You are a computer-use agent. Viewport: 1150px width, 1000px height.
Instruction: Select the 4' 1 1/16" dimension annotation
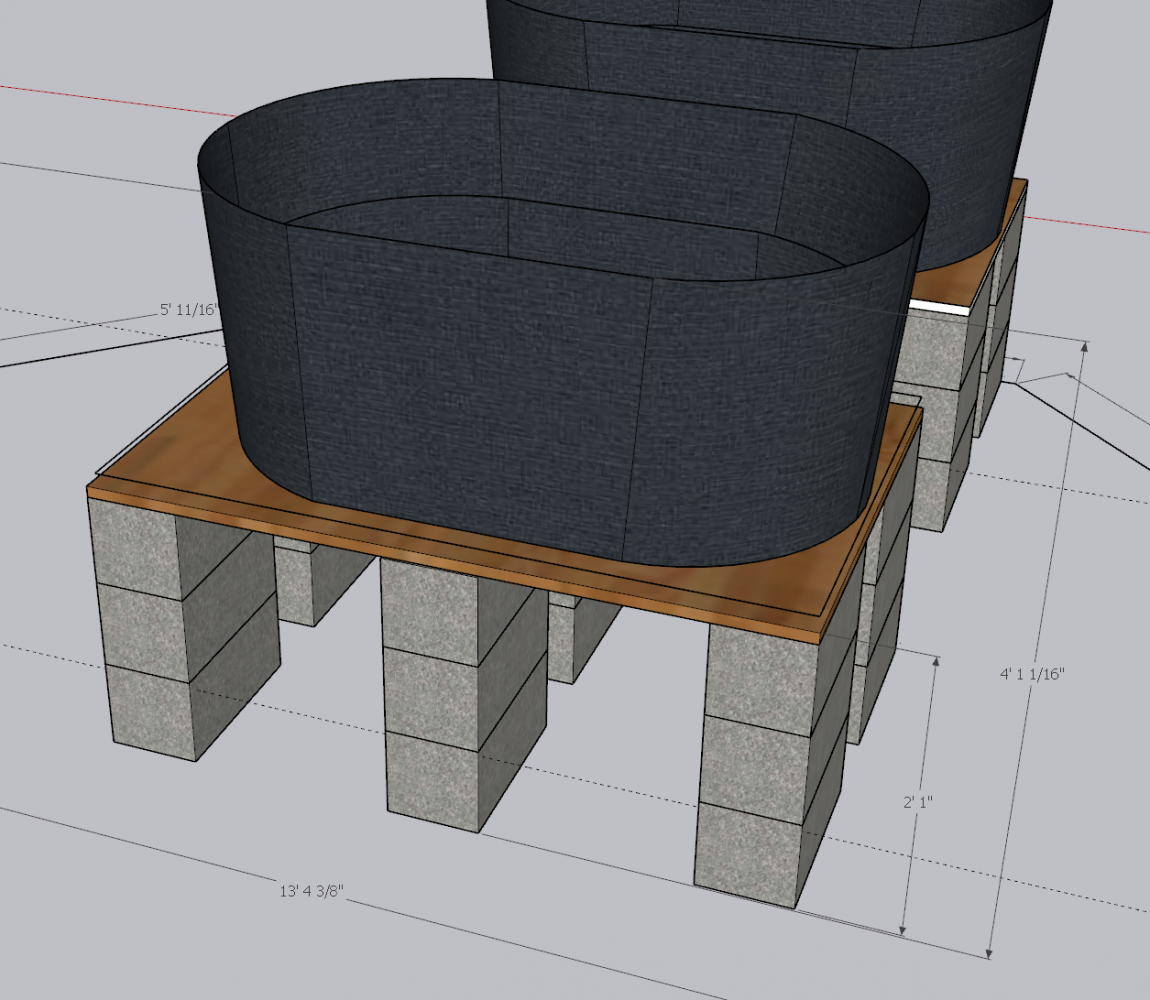pyautogui.click(x=1031, y=675)
